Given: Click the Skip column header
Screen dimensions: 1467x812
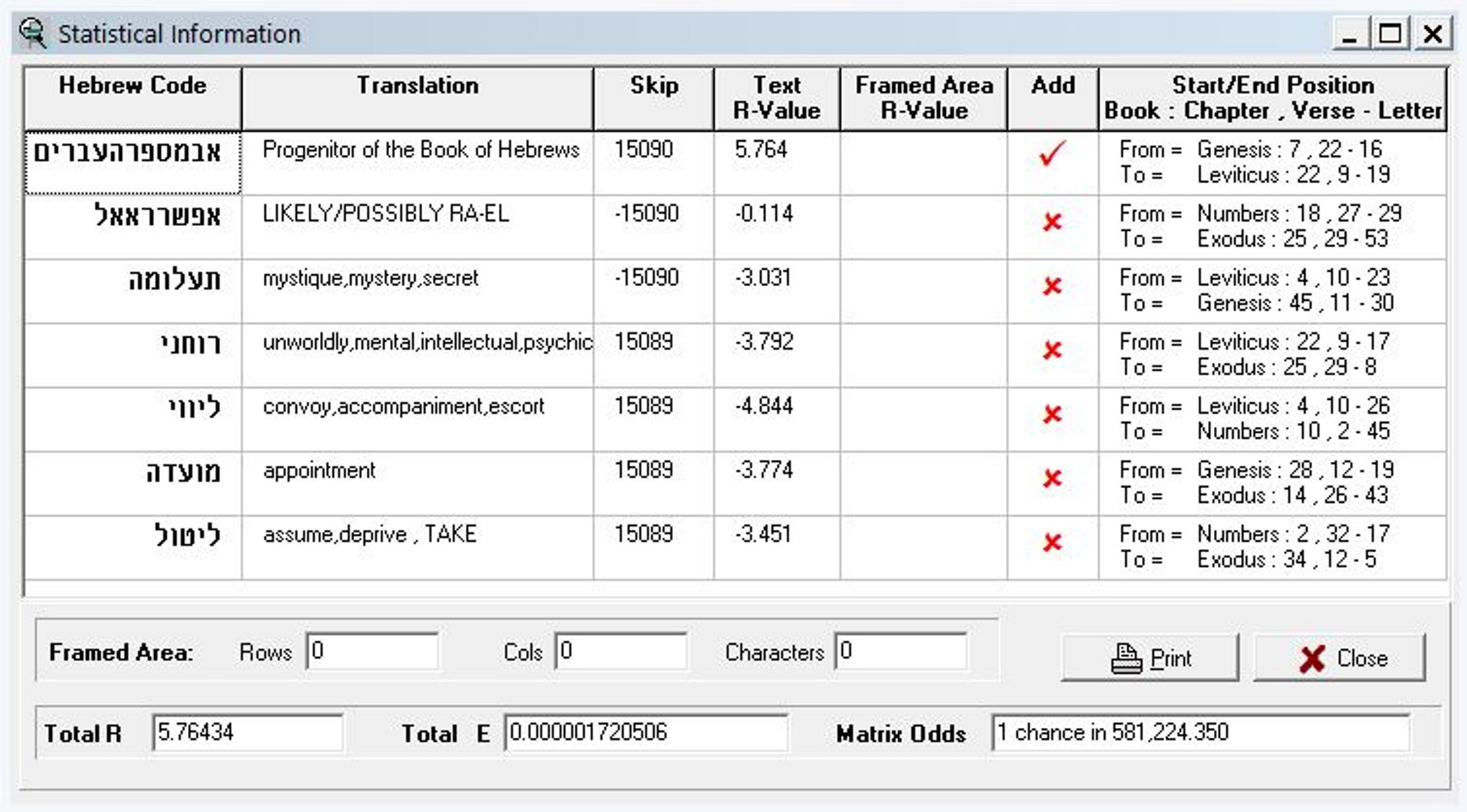Looking at the screenshot, I should pos(654,98).
